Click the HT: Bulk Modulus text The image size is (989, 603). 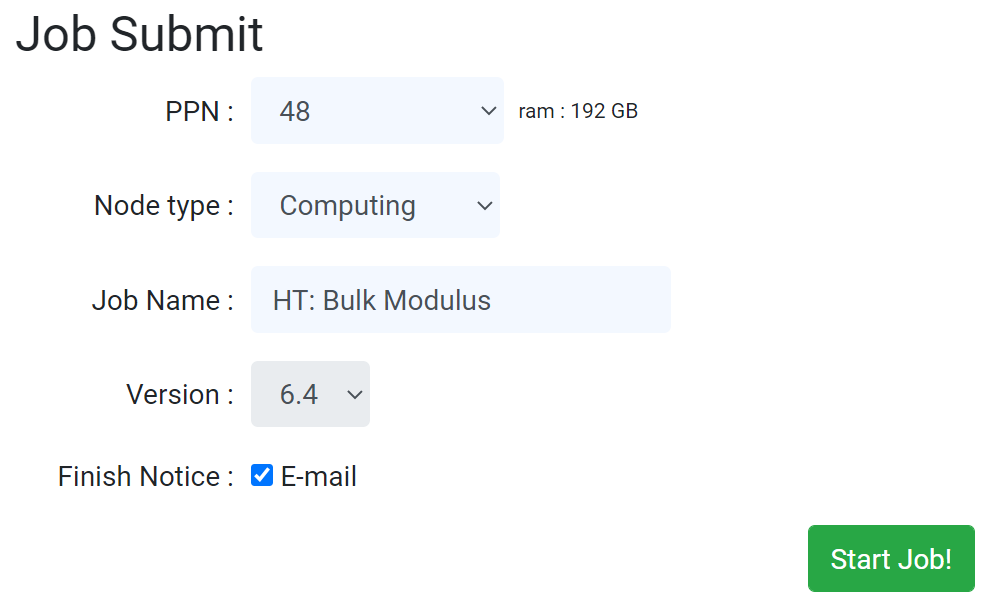pyautogui.click(x=382, y=300)
